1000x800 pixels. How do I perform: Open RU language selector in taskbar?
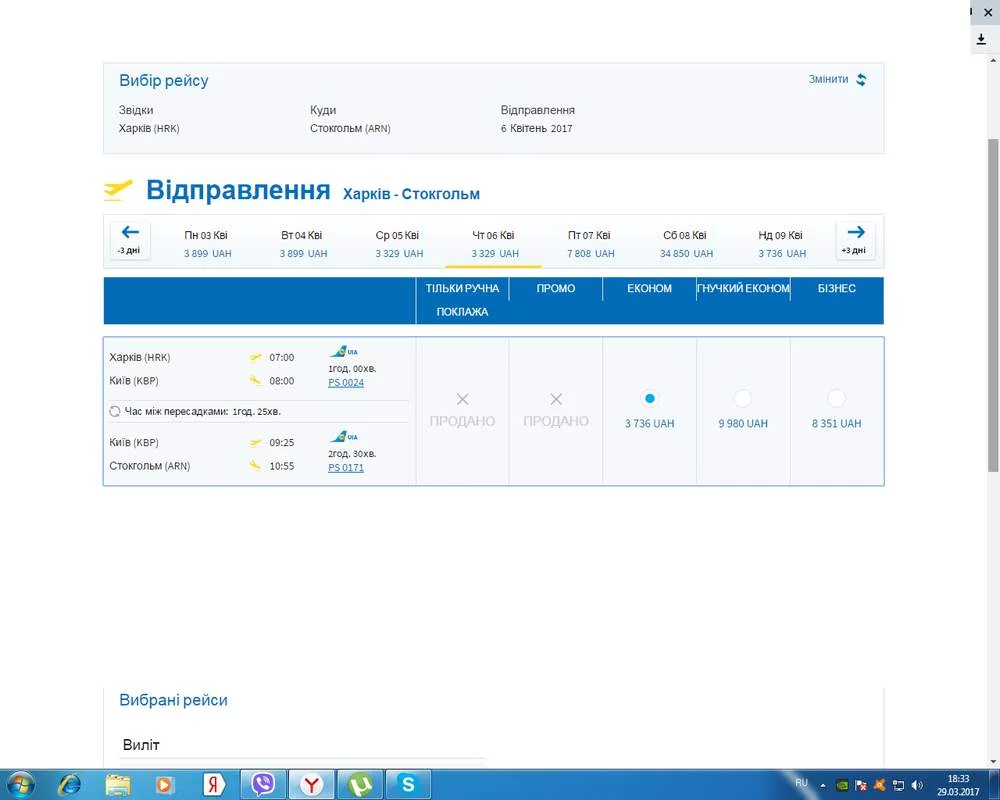click(801, 783)
